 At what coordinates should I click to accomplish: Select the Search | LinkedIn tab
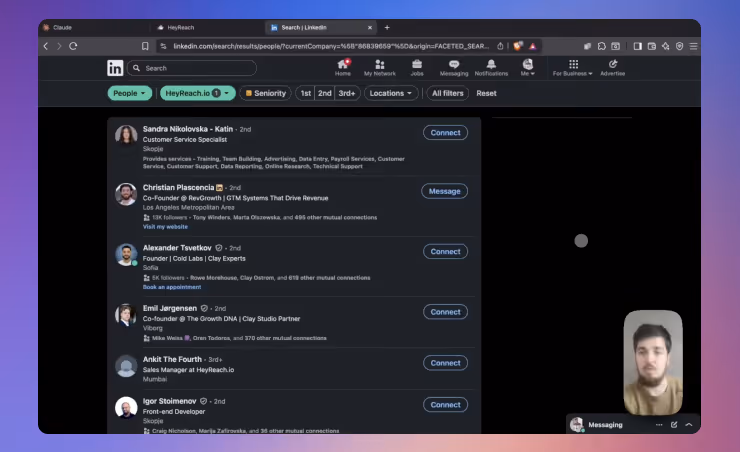tap(321, 27)
